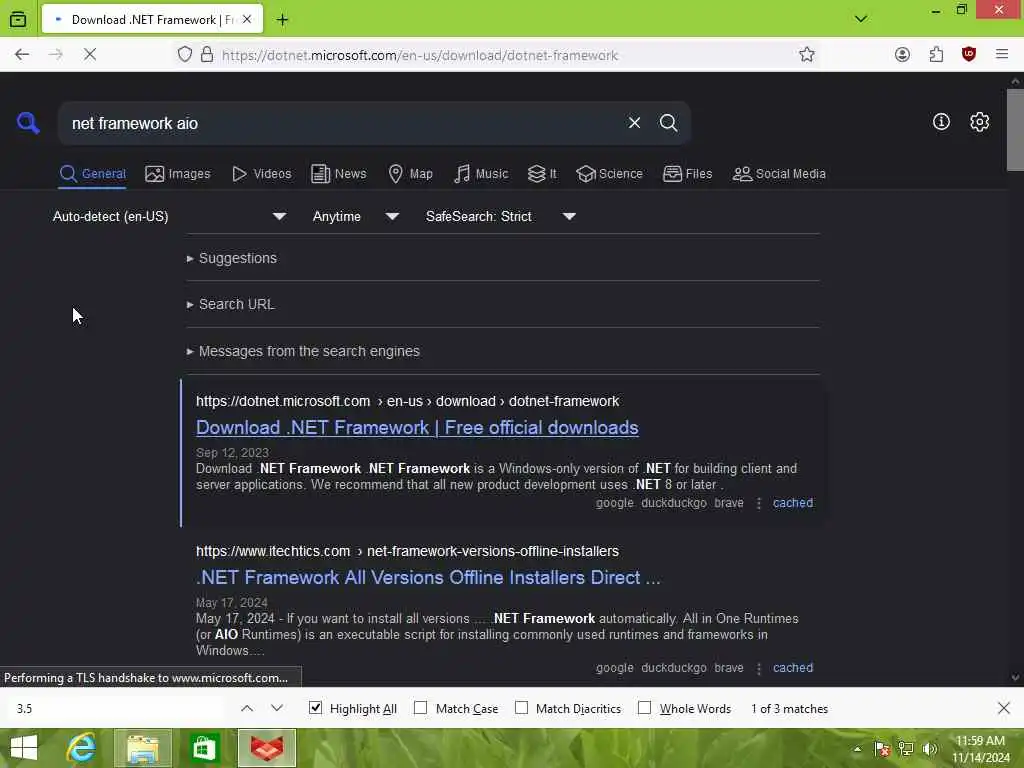Enable Match Case checkbox
The image size is (1024, 768).
(x=421, y=708)
